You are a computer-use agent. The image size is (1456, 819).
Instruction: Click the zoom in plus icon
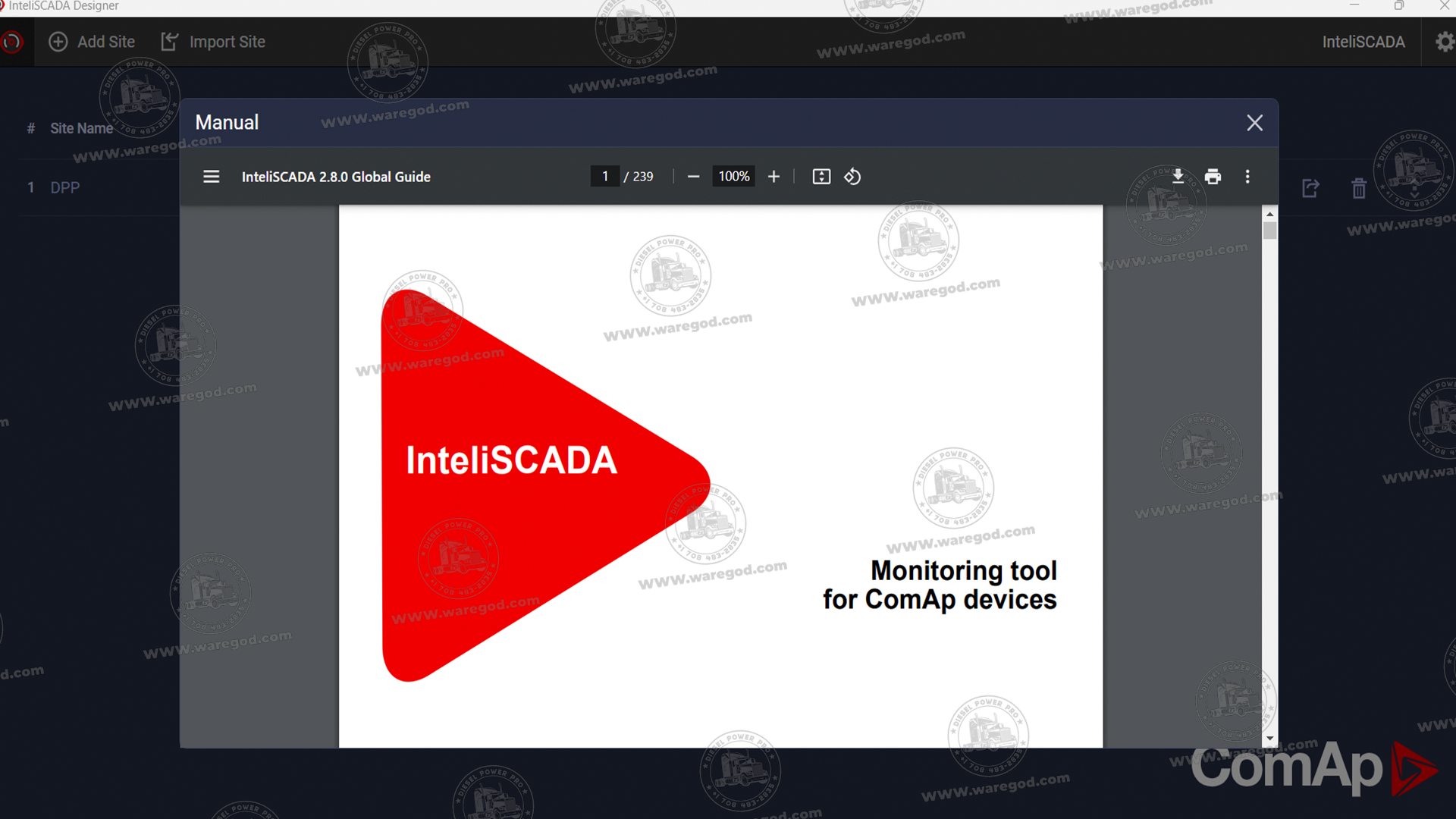(x=773, y=177)
